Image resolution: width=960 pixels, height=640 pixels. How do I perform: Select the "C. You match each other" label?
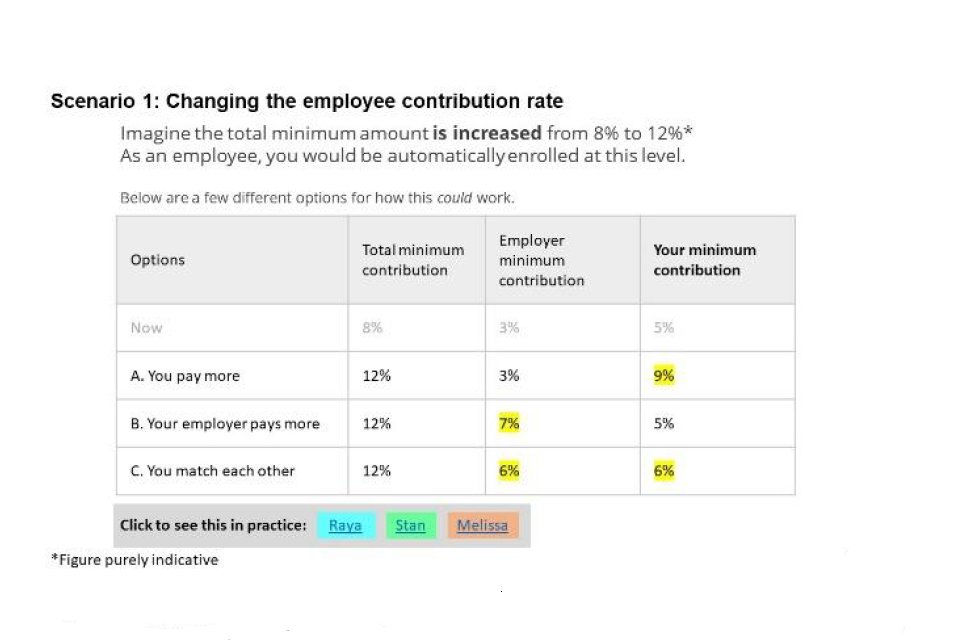click(212, 471)
